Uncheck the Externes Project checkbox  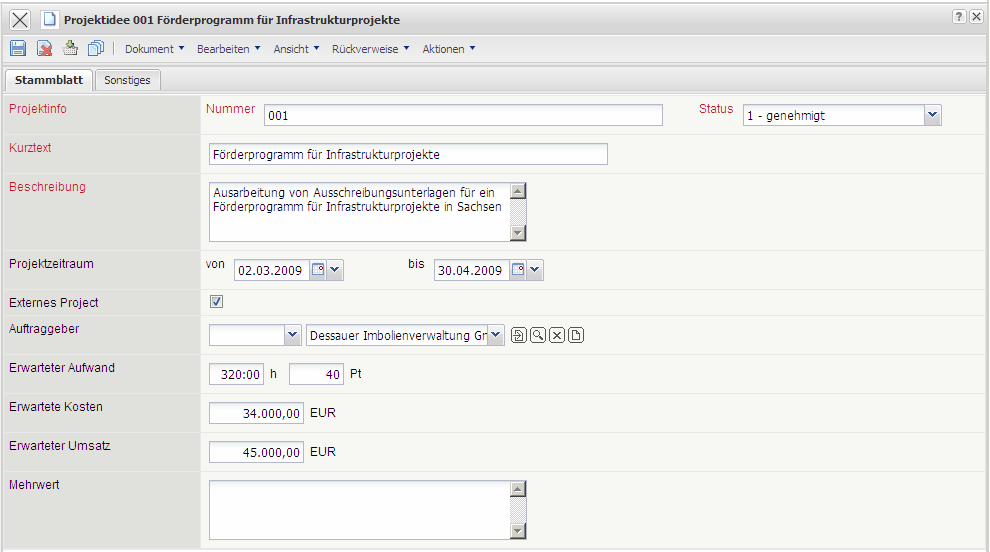(x=217, y=302)
